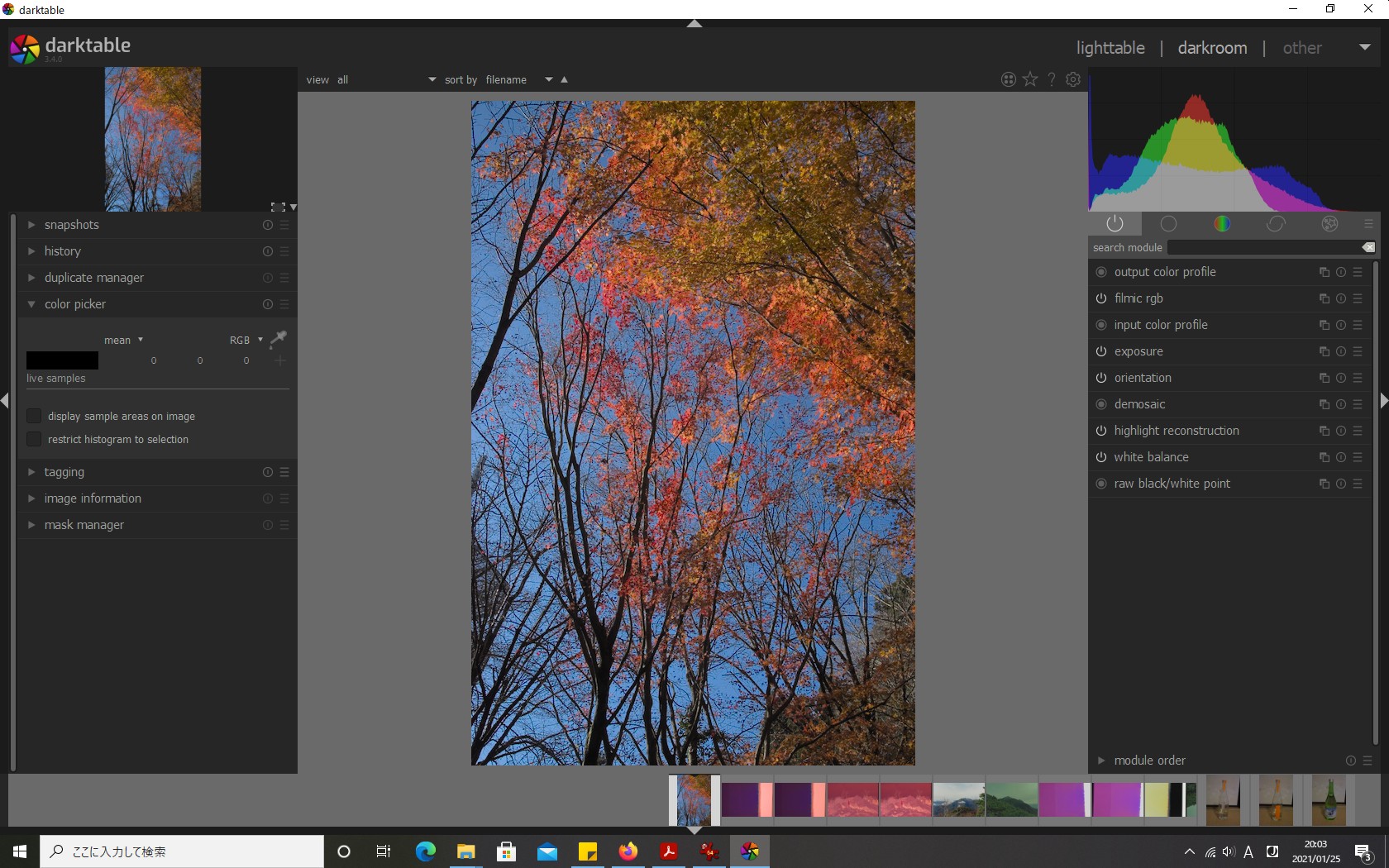Toggle the filmic rgb module on/off

pos(1101,298)
